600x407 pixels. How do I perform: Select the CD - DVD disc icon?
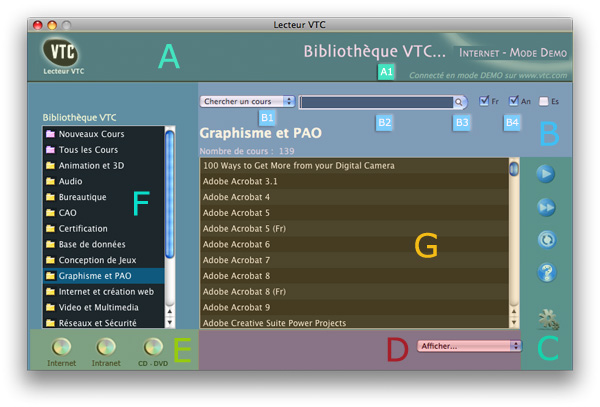153,347
